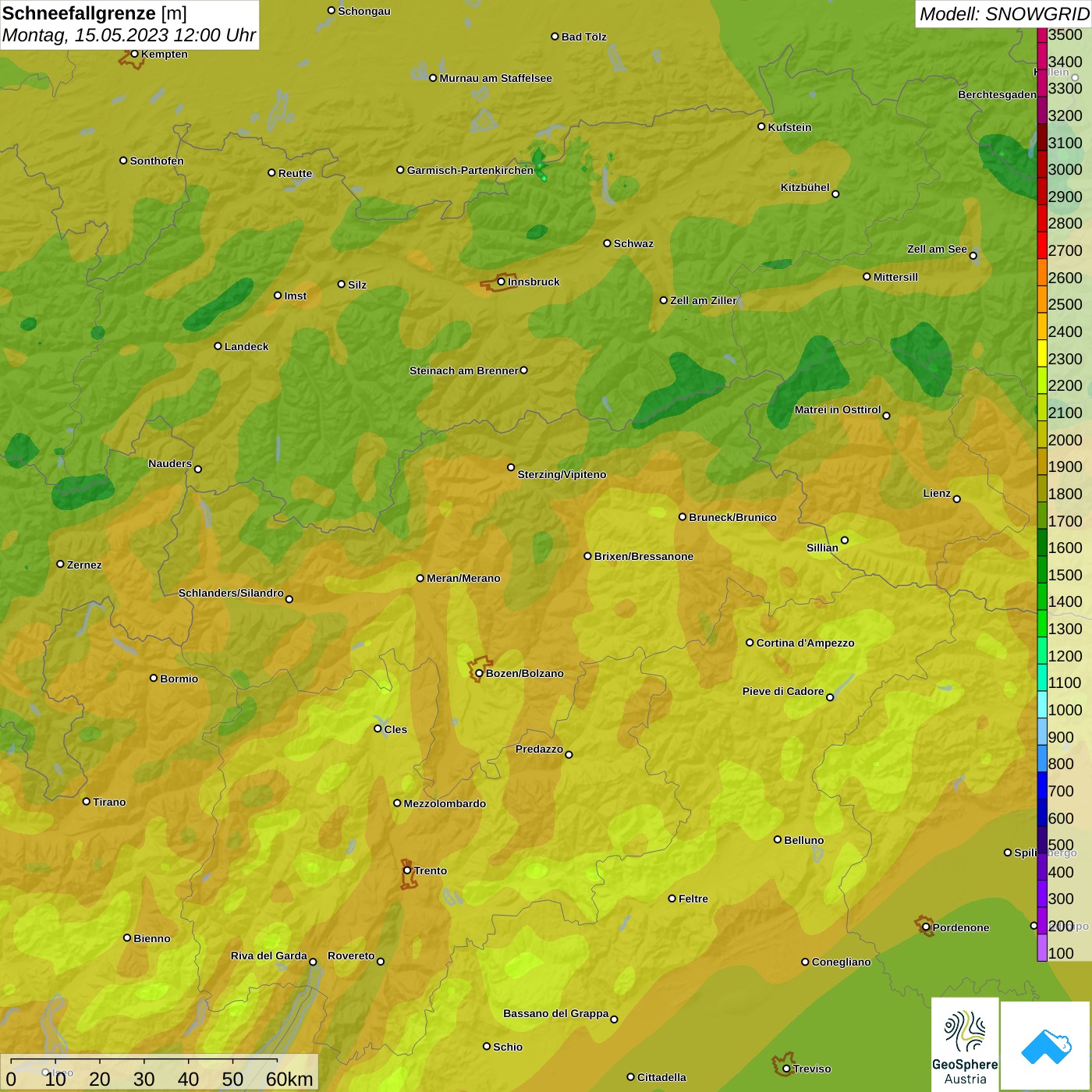Click the "Garmisch-Partenkirchen" label

click(470, 170)
